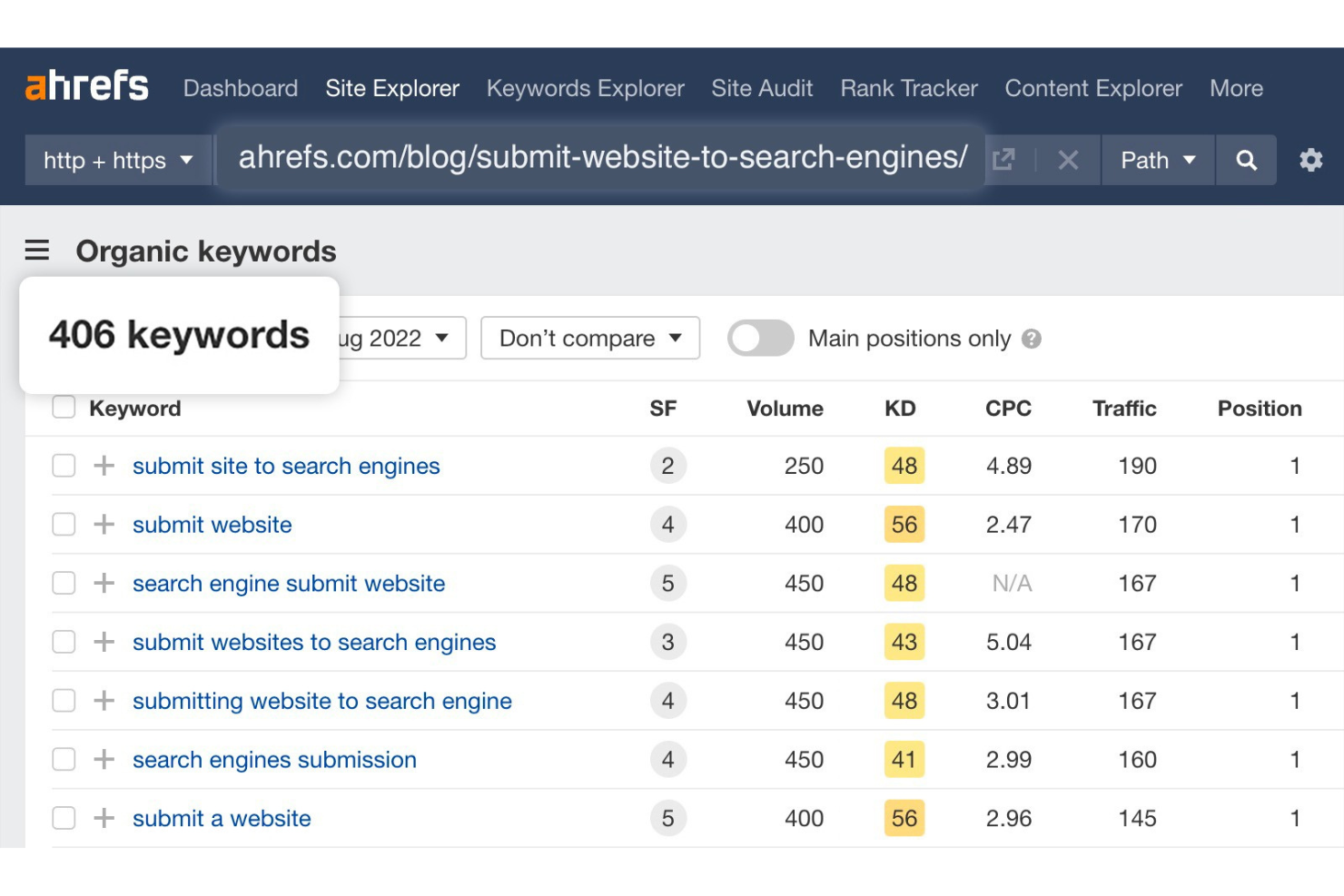This screenshot has width=1344, height=896.
Task: Clear the URL with the X icon
Action: tap(1068, 160)
